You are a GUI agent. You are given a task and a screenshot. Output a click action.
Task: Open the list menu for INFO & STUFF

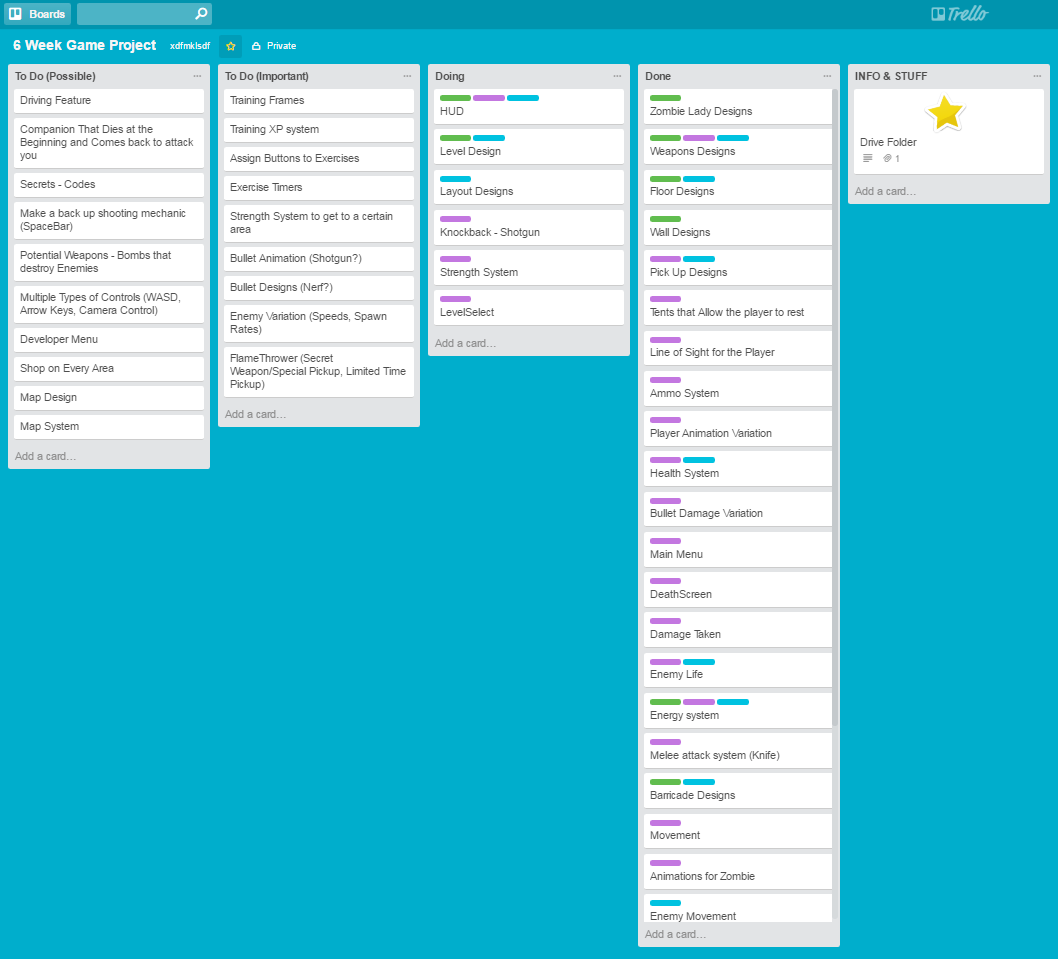(1037, 75)
